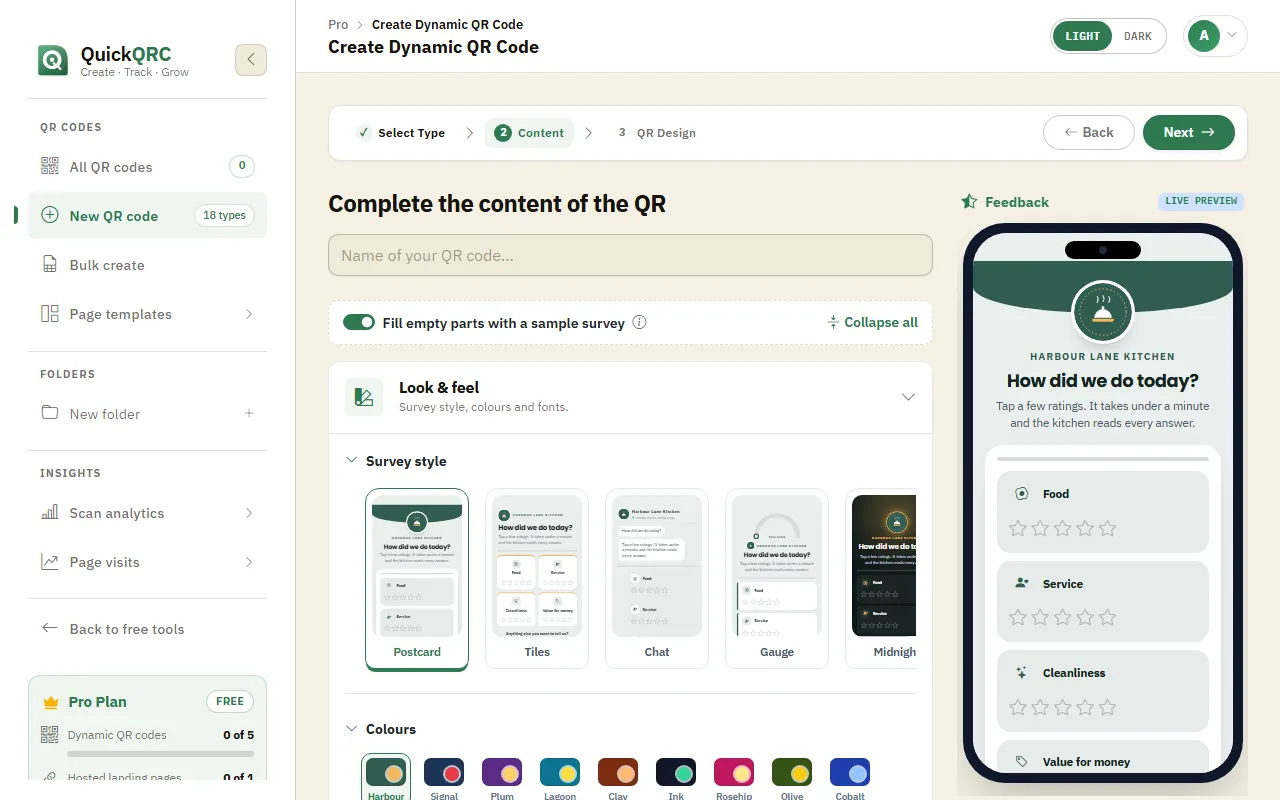The width and height of the screenshot is (1280, 800).
Task: Open the account avatar dropdown
Action: click(x=1215, y=36)
